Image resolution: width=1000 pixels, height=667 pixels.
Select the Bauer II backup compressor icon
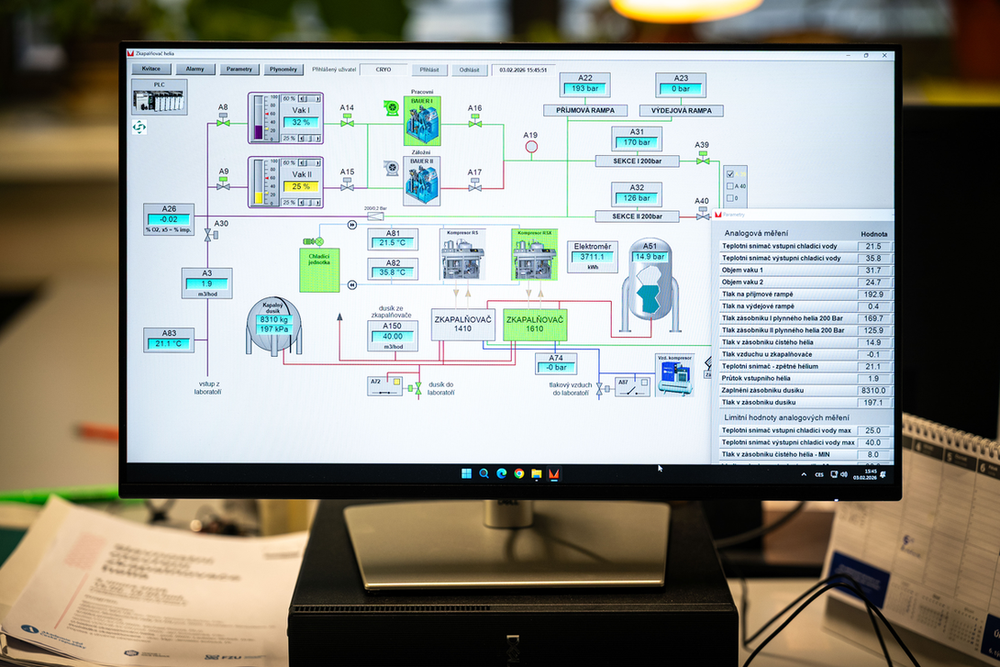click(x=421, y=180)
